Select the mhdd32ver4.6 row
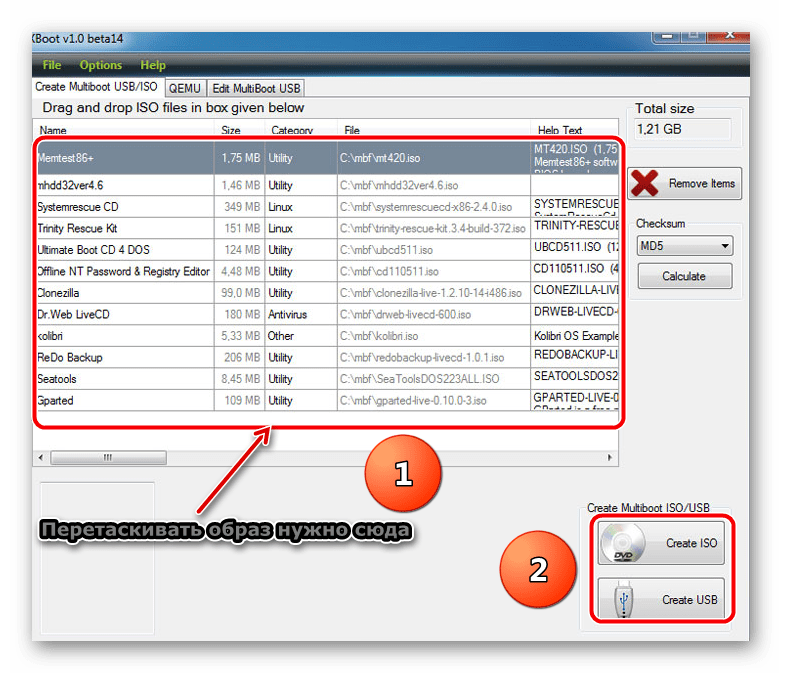 pos(328,185)
